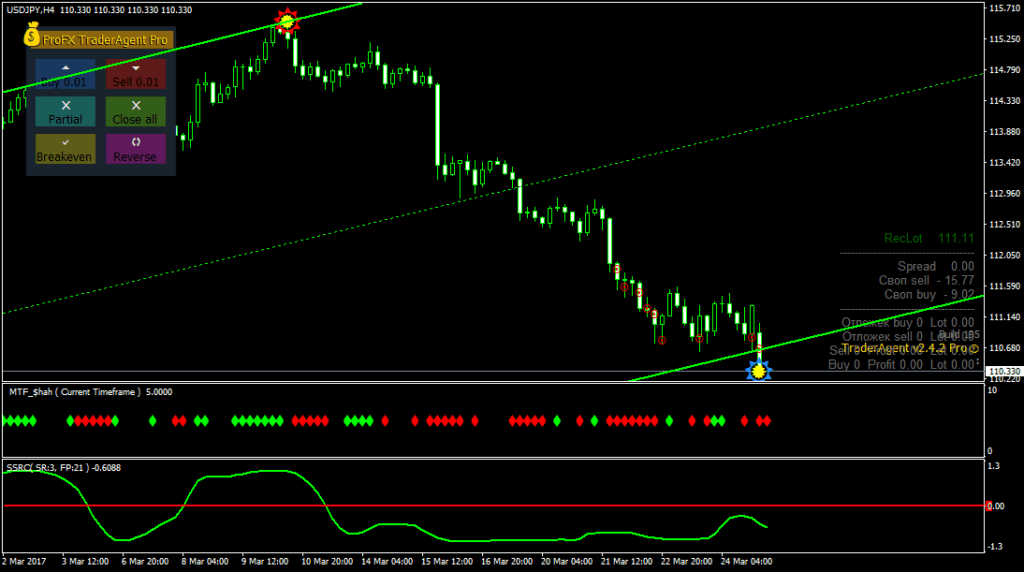Viewport: 1024px width, 572px height.
Task: Click the Buy 0.01 button
Action: 65,74
